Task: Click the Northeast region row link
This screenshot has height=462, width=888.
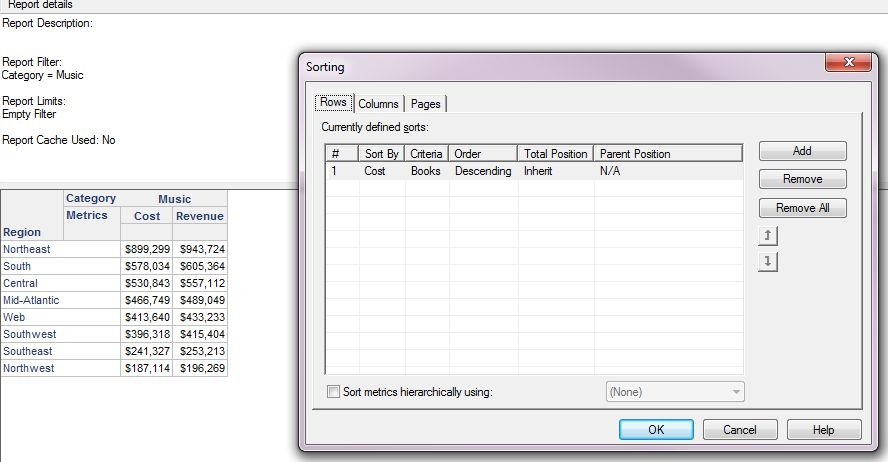Action: (x=27, y=249)
